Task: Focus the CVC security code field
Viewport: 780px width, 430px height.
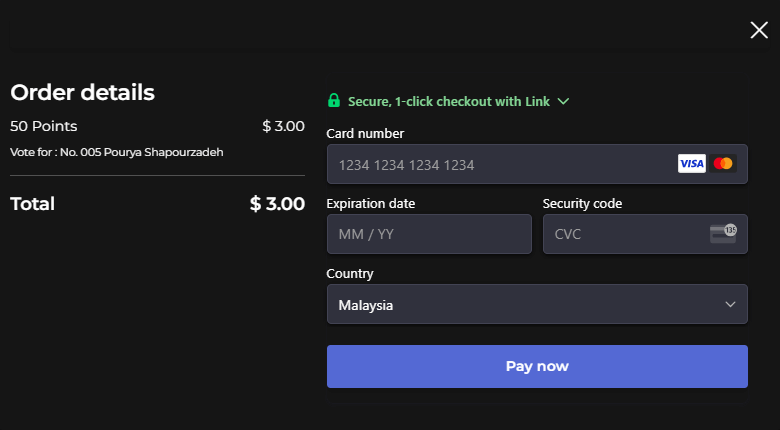Action: 620,234
